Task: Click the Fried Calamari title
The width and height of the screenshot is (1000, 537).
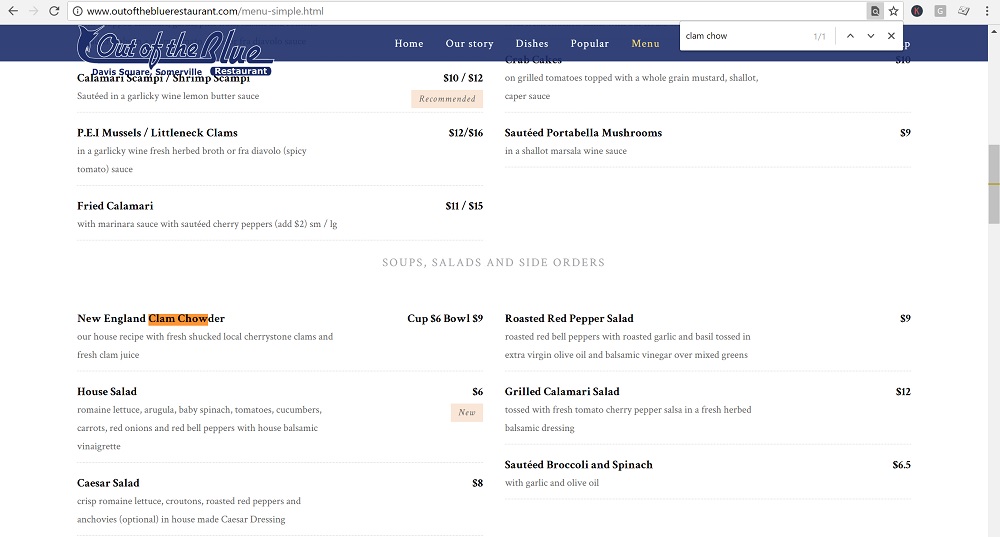Action: (115, 206)
